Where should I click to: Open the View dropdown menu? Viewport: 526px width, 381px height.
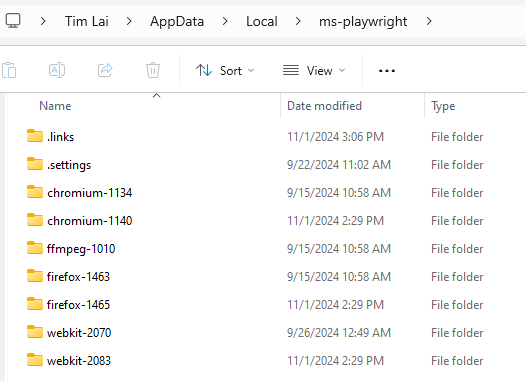[314, 71]
